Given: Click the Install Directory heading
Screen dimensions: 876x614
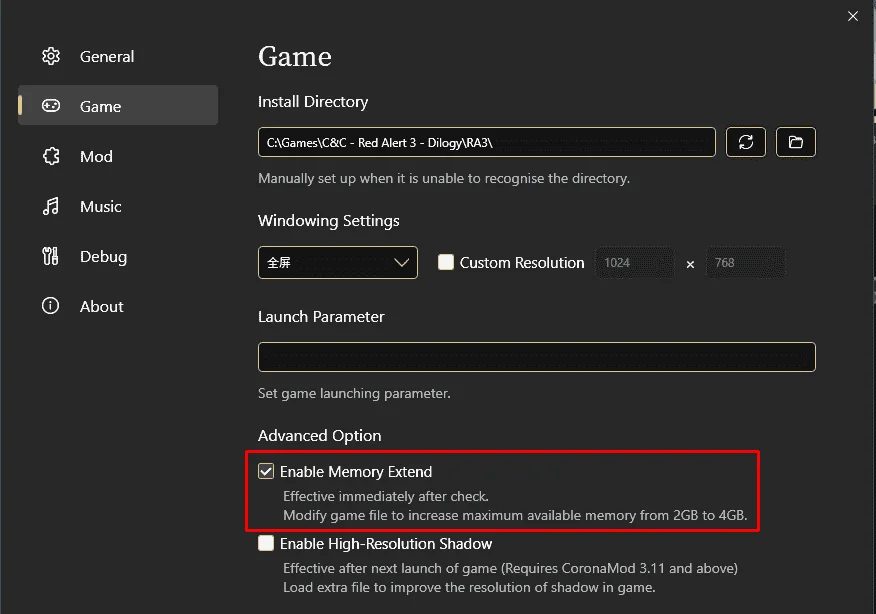Looking at the screenshot, I should pos(313,102).
